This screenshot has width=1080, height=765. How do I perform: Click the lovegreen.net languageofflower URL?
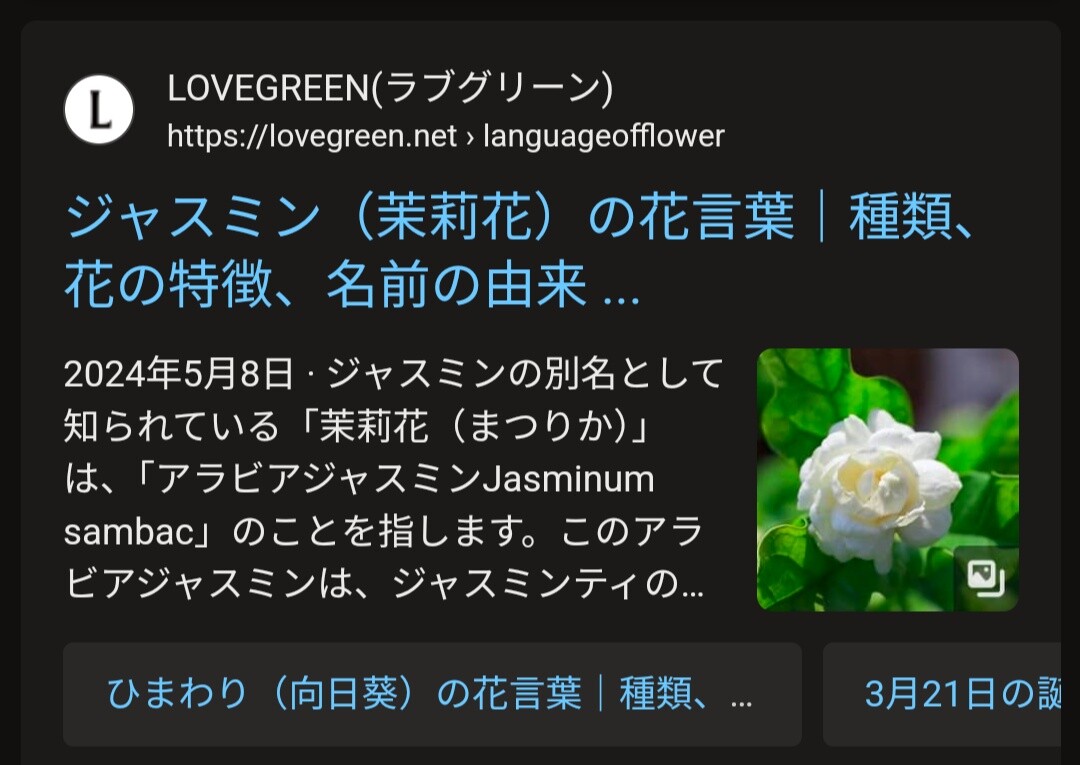point(446,136)
